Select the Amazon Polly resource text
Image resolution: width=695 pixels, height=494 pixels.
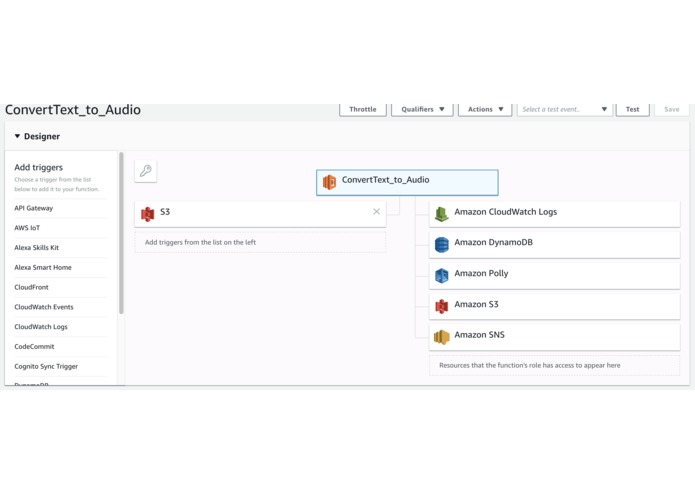pyautogui.click(x=481, y=273)
